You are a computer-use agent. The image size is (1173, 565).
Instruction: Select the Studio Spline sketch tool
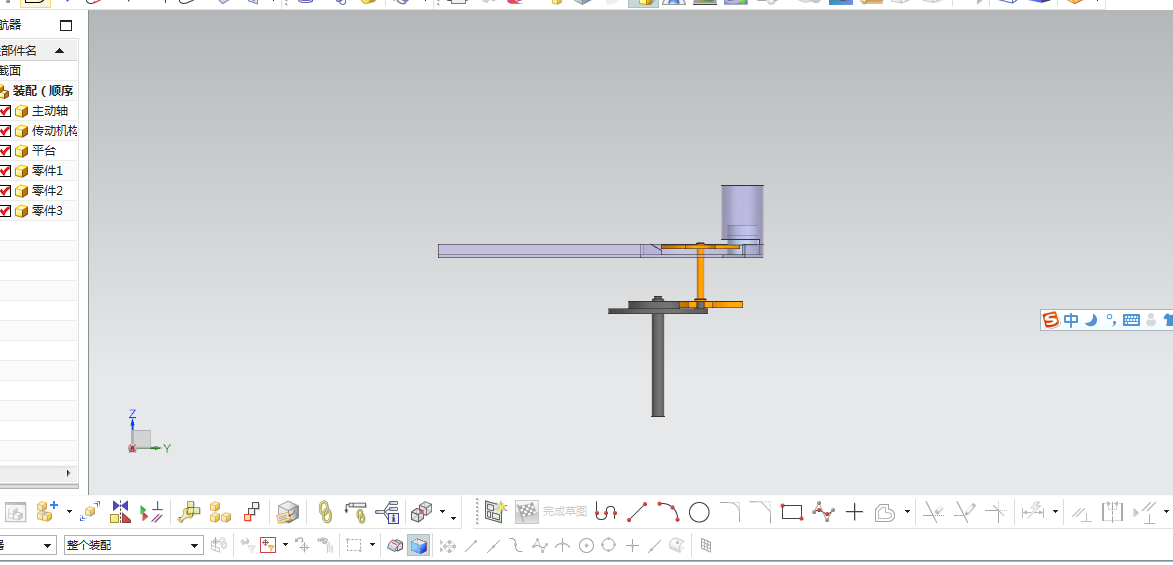[x=823, y=512]
